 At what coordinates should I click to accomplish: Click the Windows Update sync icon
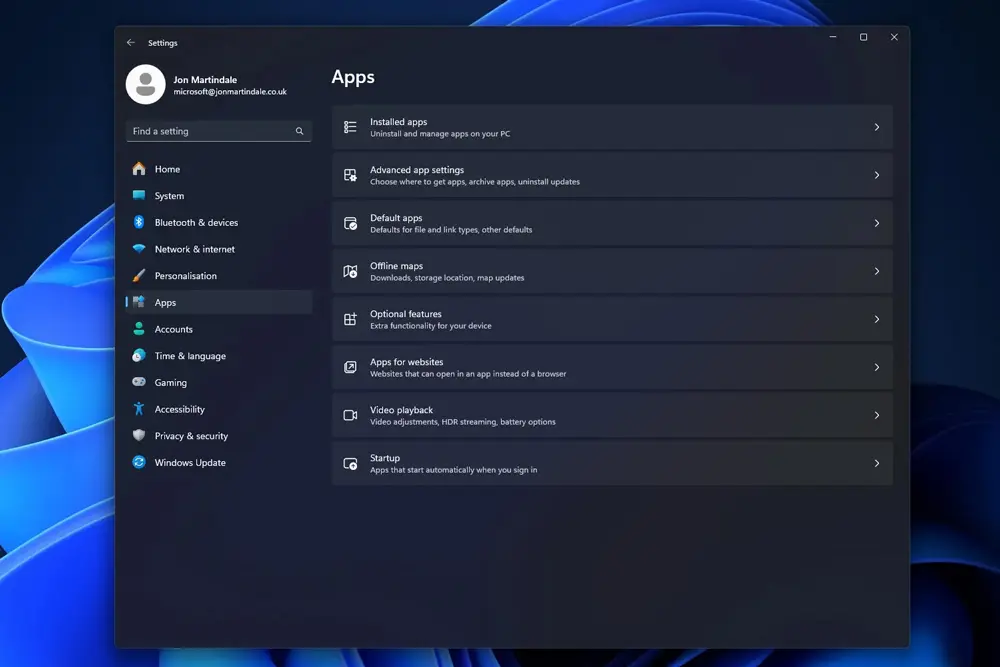139,462
